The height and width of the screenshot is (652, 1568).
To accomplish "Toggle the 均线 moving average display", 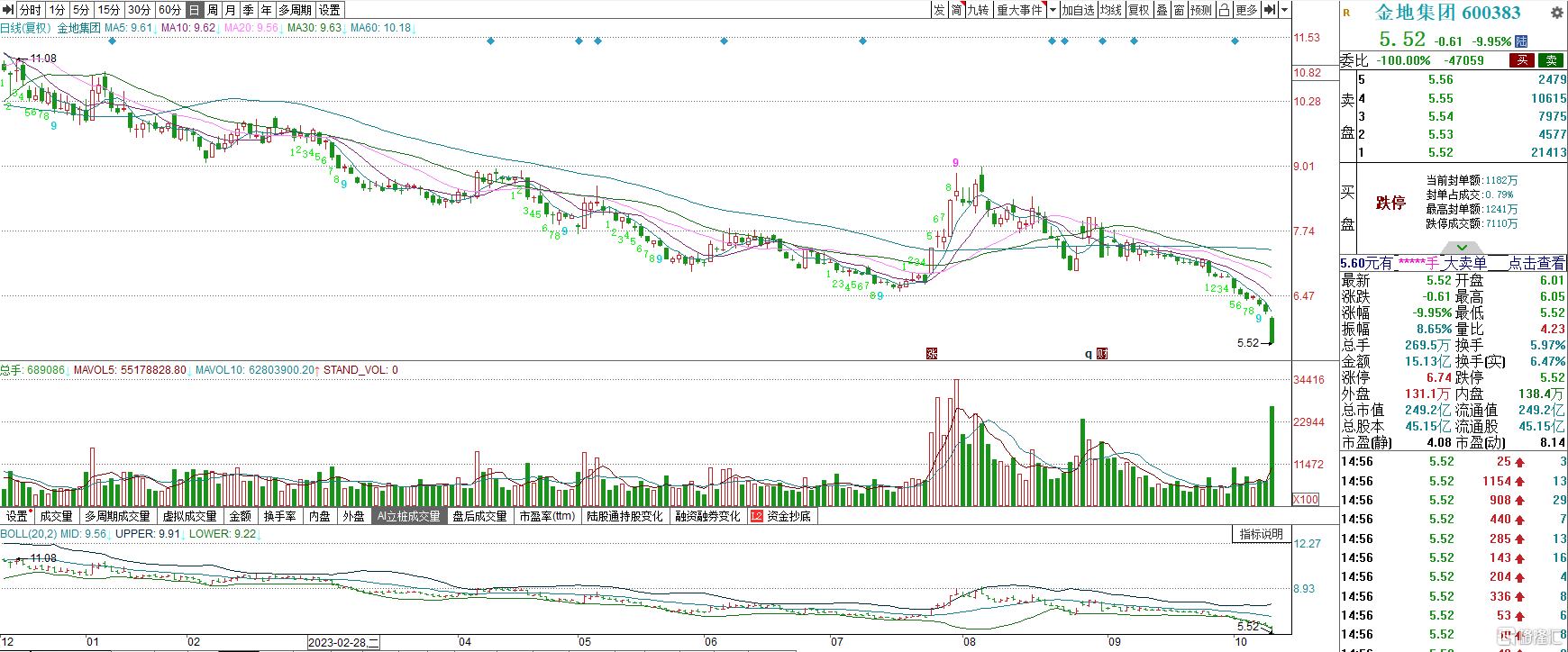I will click(1111, 10).
